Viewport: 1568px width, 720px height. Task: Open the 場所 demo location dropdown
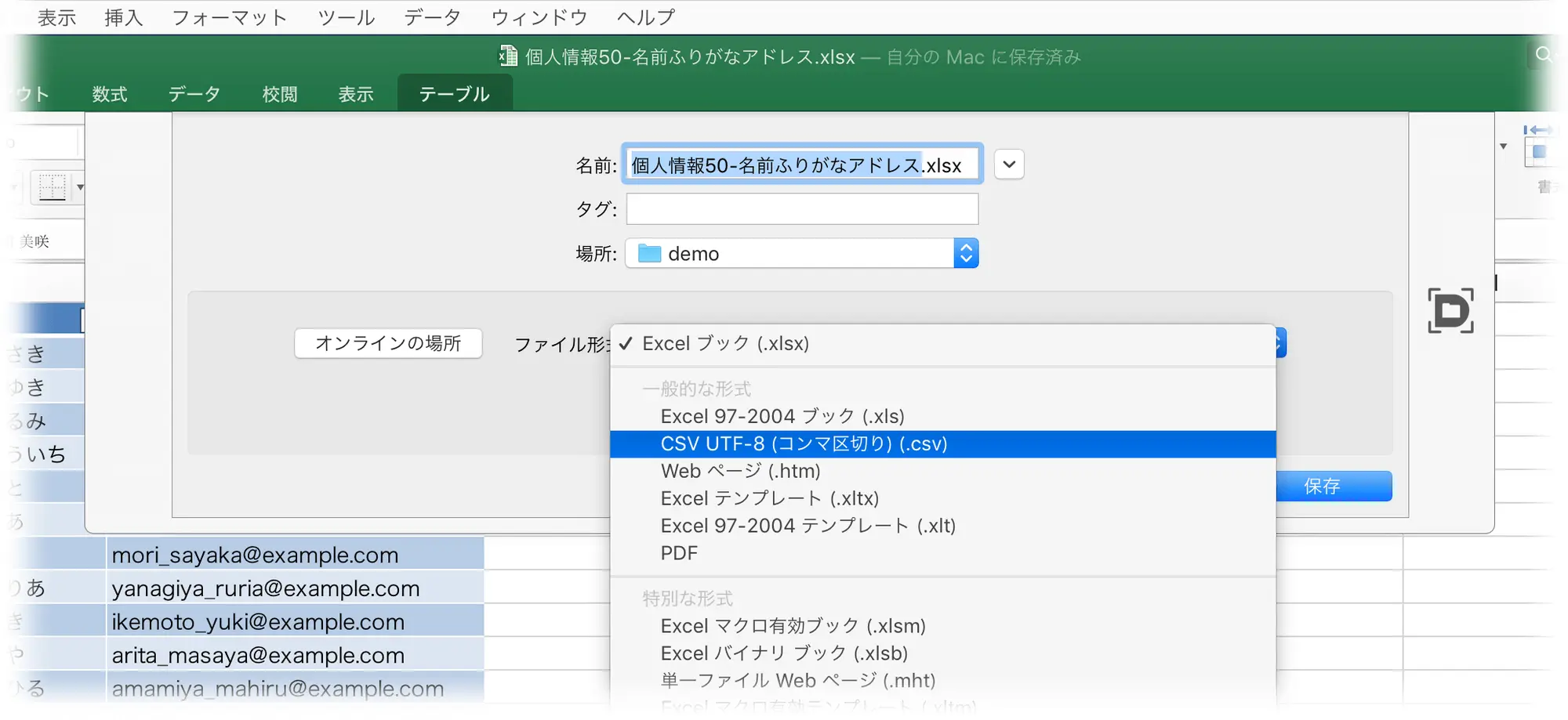coord(802,254)
